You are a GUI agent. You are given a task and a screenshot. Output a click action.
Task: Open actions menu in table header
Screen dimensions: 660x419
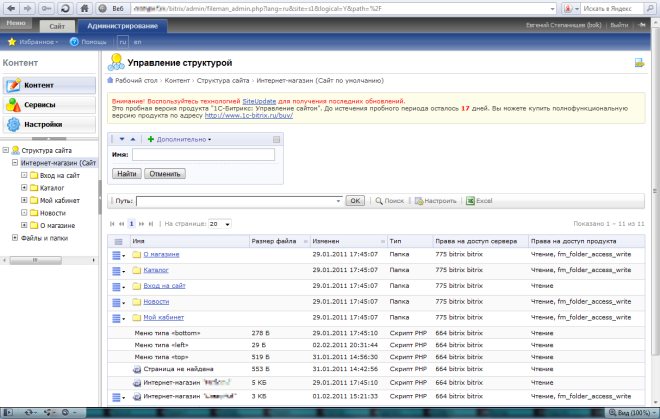(118, 241)
